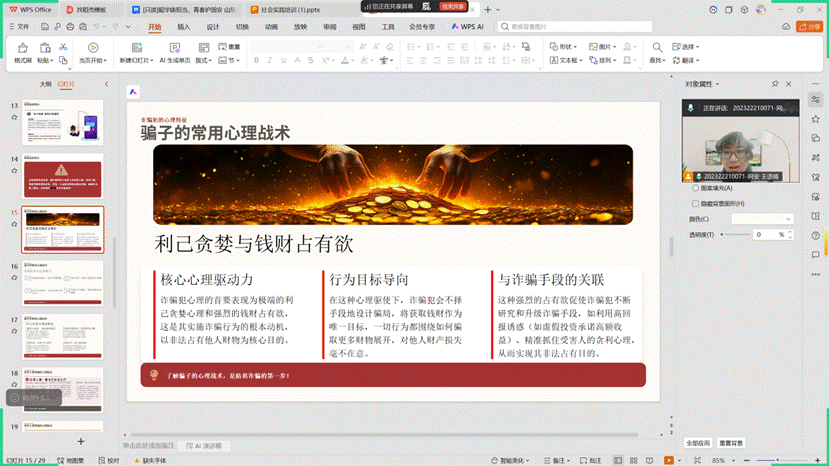Click the Cut scissors icon
The height and width of the screenshot is (466, 829).
click(x=63, y=47)
